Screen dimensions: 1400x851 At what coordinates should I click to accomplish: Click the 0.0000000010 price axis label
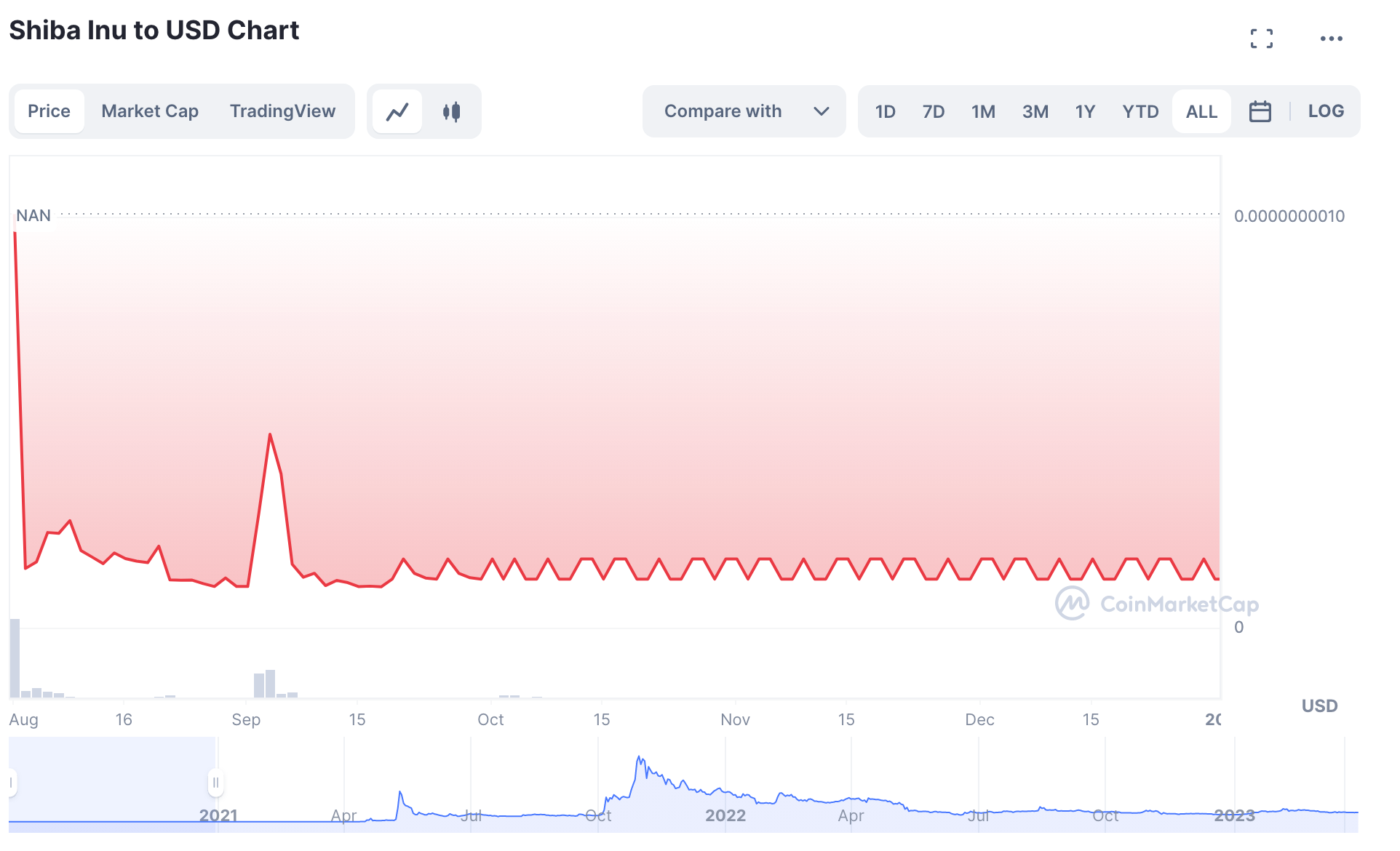1289,216
